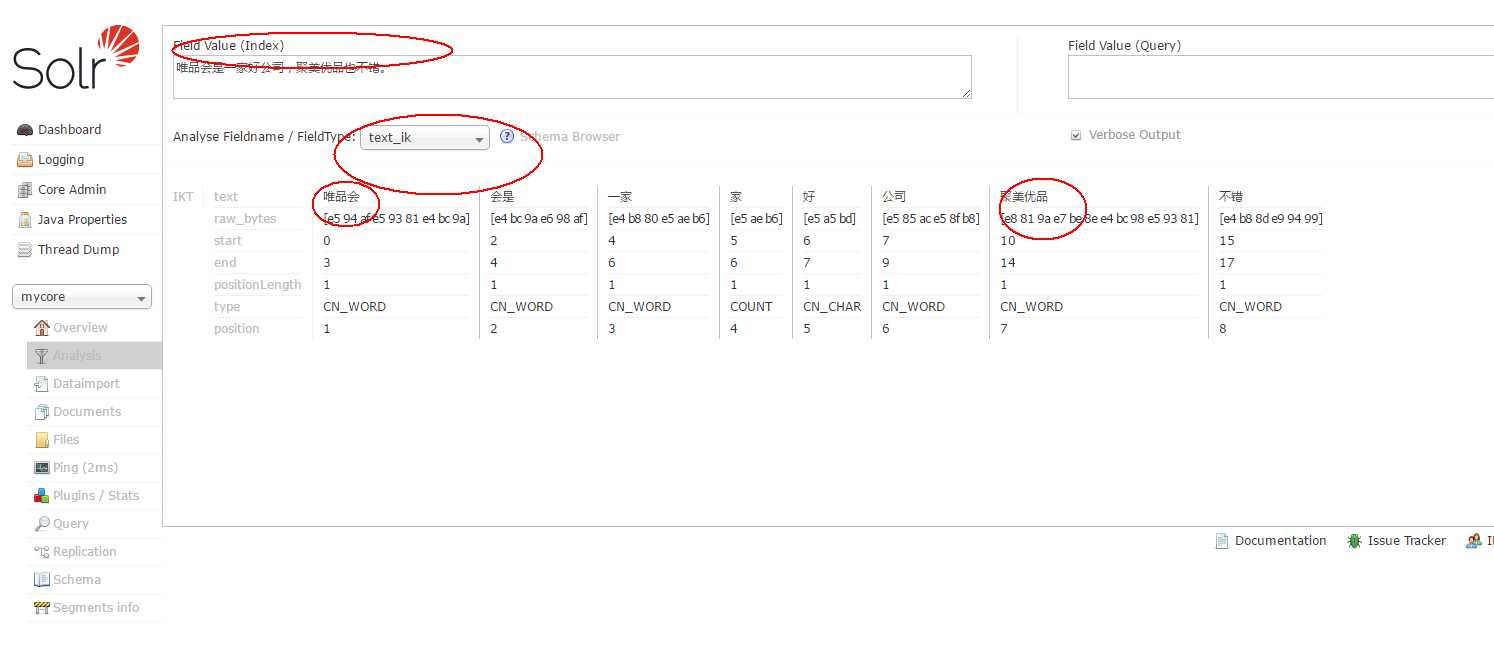Open the Dashboard icon in sidebar
1494x653 pixels.
click(x=25, y=130)
